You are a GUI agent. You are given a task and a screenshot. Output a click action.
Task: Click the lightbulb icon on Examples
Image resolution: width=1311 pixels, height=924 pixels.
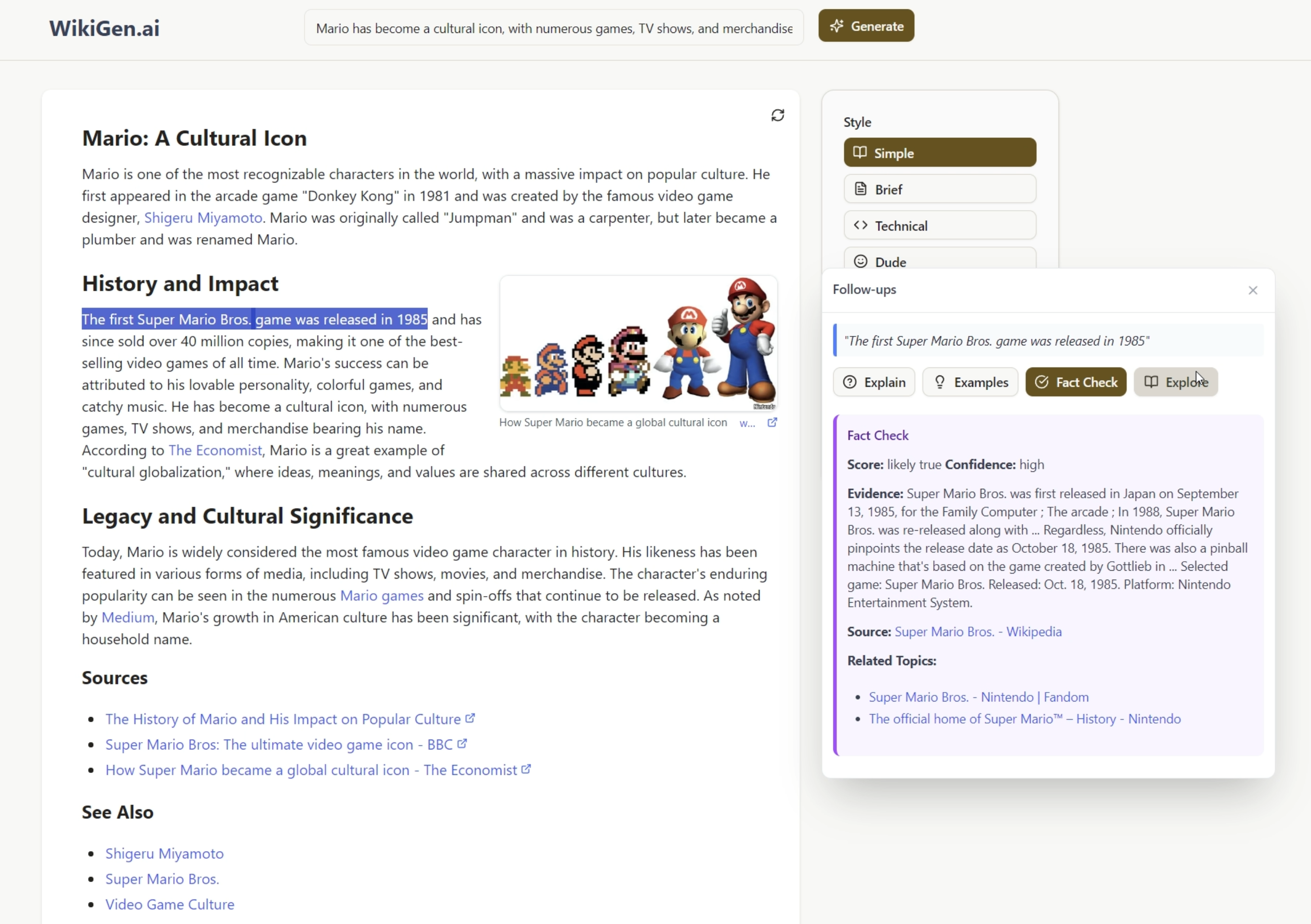click(x=940, y=382)
